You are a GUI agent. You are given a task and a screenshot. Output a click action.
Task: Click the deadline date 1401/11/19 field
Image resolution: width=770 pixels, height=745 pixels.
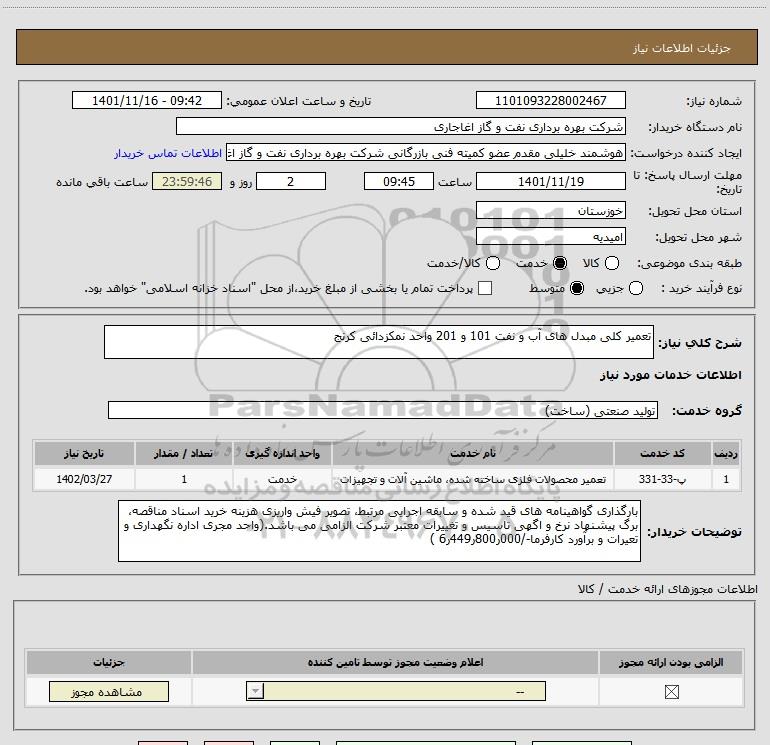(x=550, y=181)
